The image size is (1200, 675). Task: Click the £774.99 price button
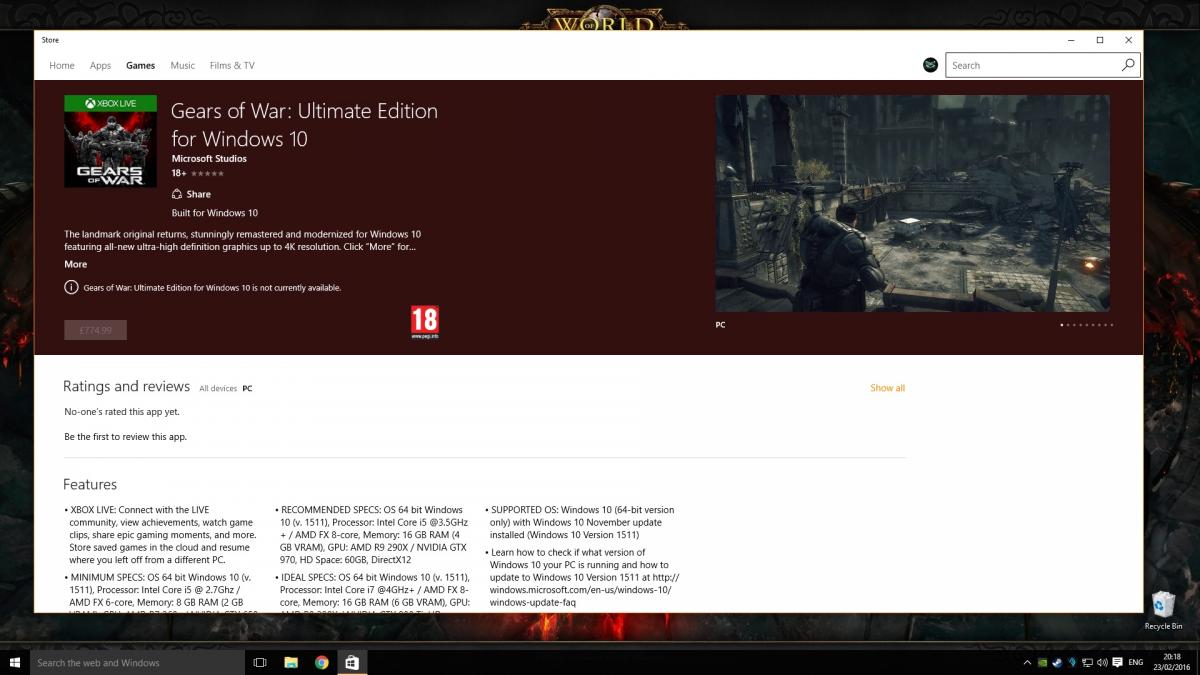pyautogui.click(x=95, y=330)
